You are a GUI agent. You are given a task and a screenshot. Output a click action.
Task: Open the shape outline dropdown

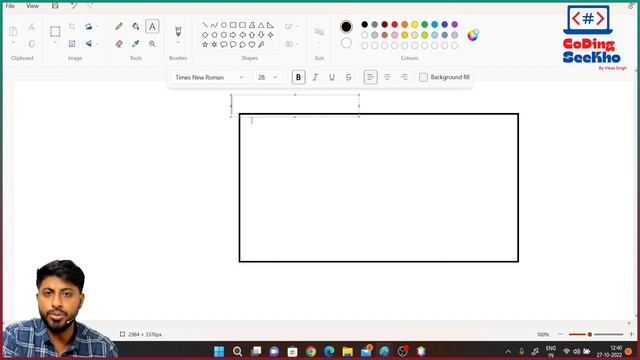pos(292,27)
